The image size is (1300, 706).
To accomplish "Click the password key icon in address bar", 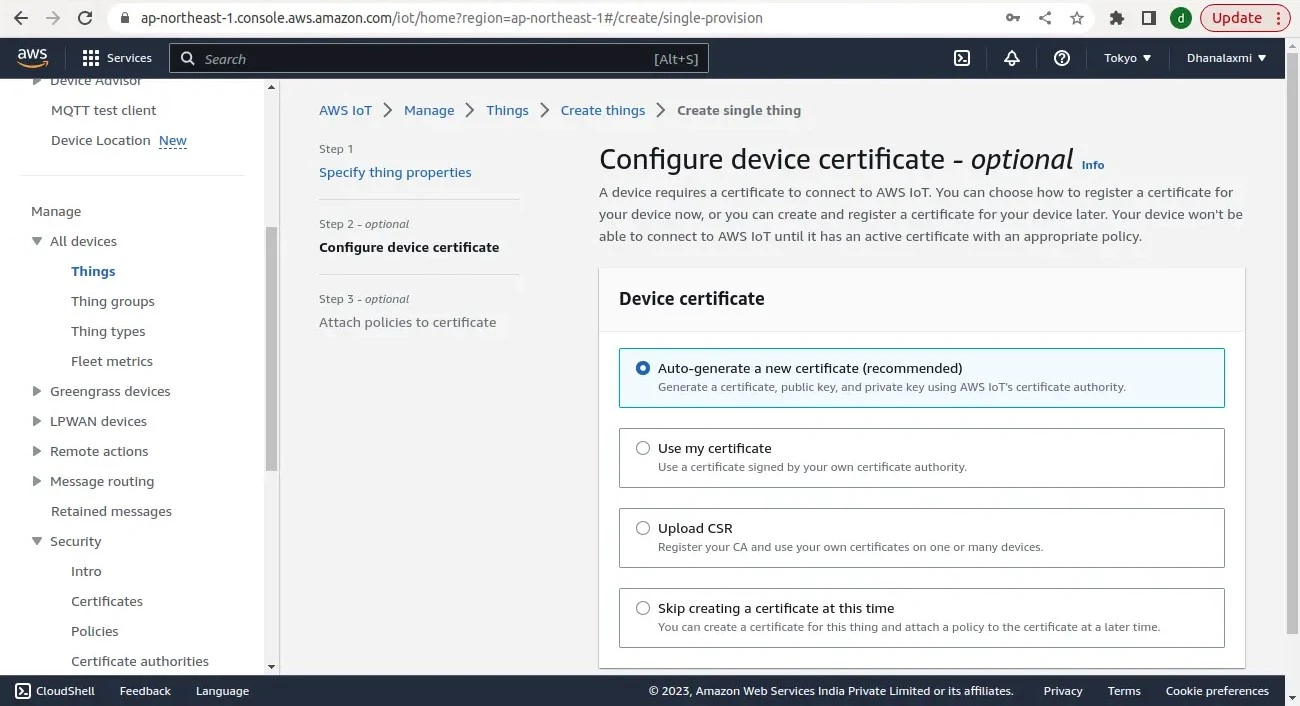I will [x=1013, y=18].
